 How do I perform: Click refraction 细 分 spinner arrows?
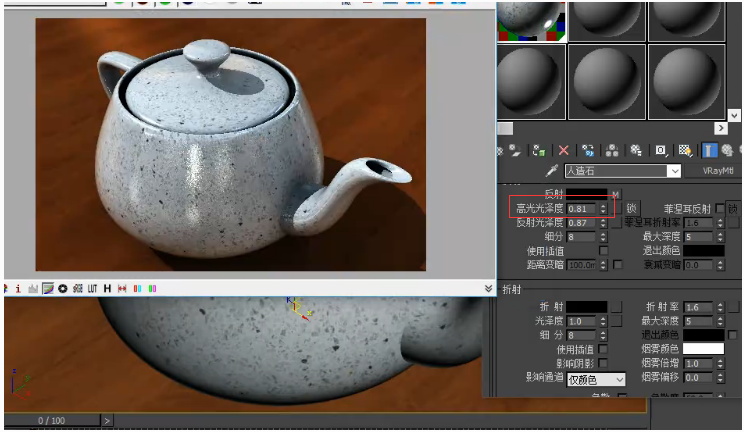603,335
